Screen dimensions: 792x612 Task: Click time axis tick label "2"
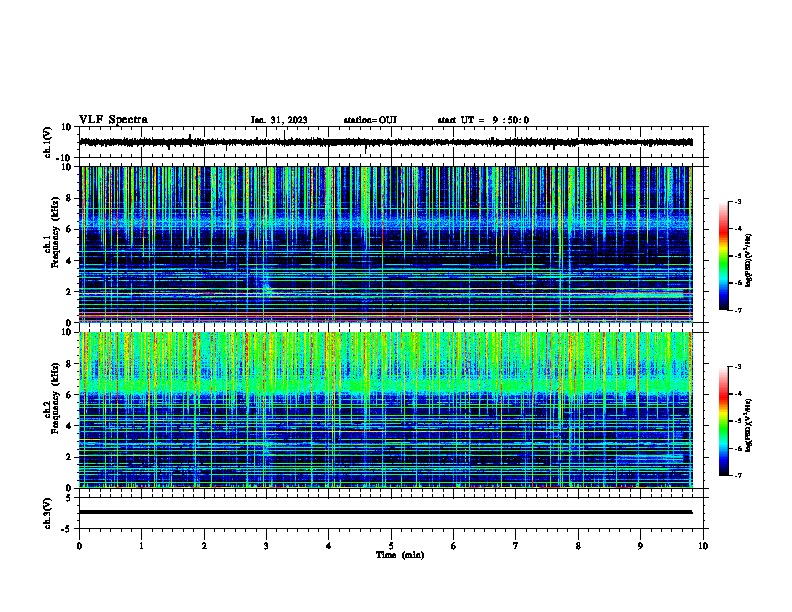click(204, 546)
